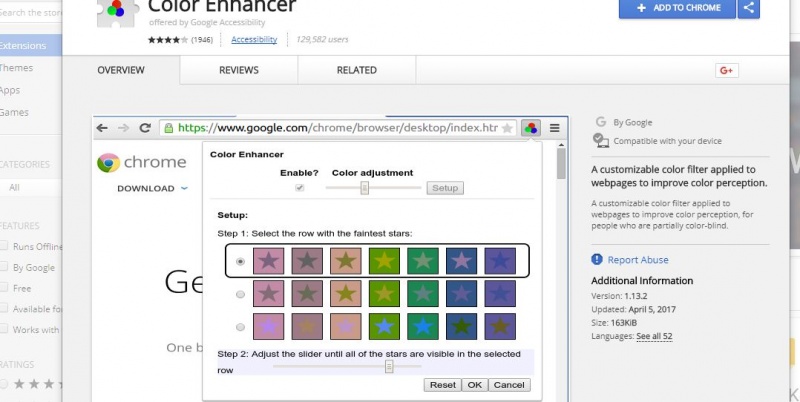Select the second row of stars radio button

click(x=240, y=294)
